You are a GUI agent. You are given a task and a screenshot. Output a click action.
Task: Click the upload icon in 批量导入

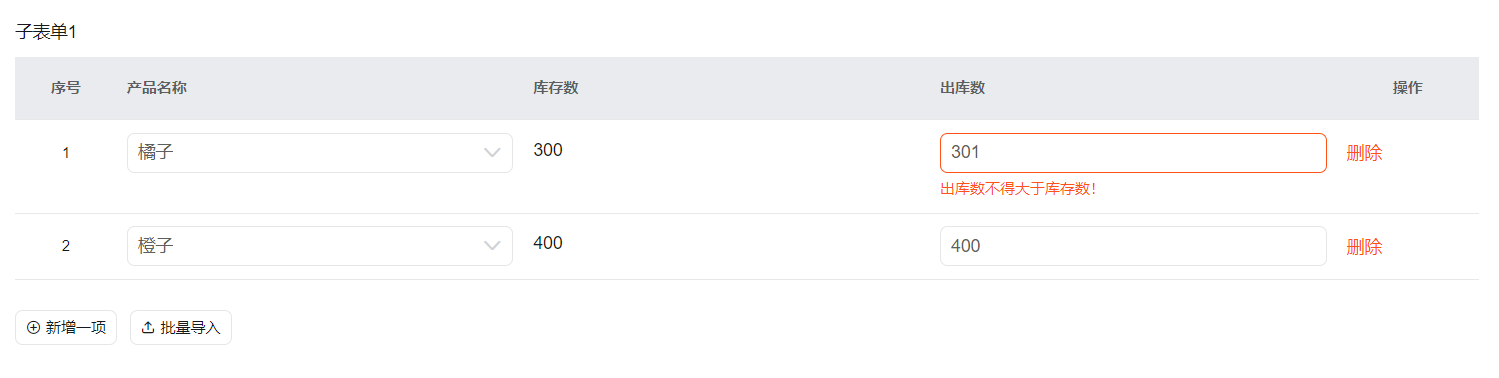click(x=148, y=328)
